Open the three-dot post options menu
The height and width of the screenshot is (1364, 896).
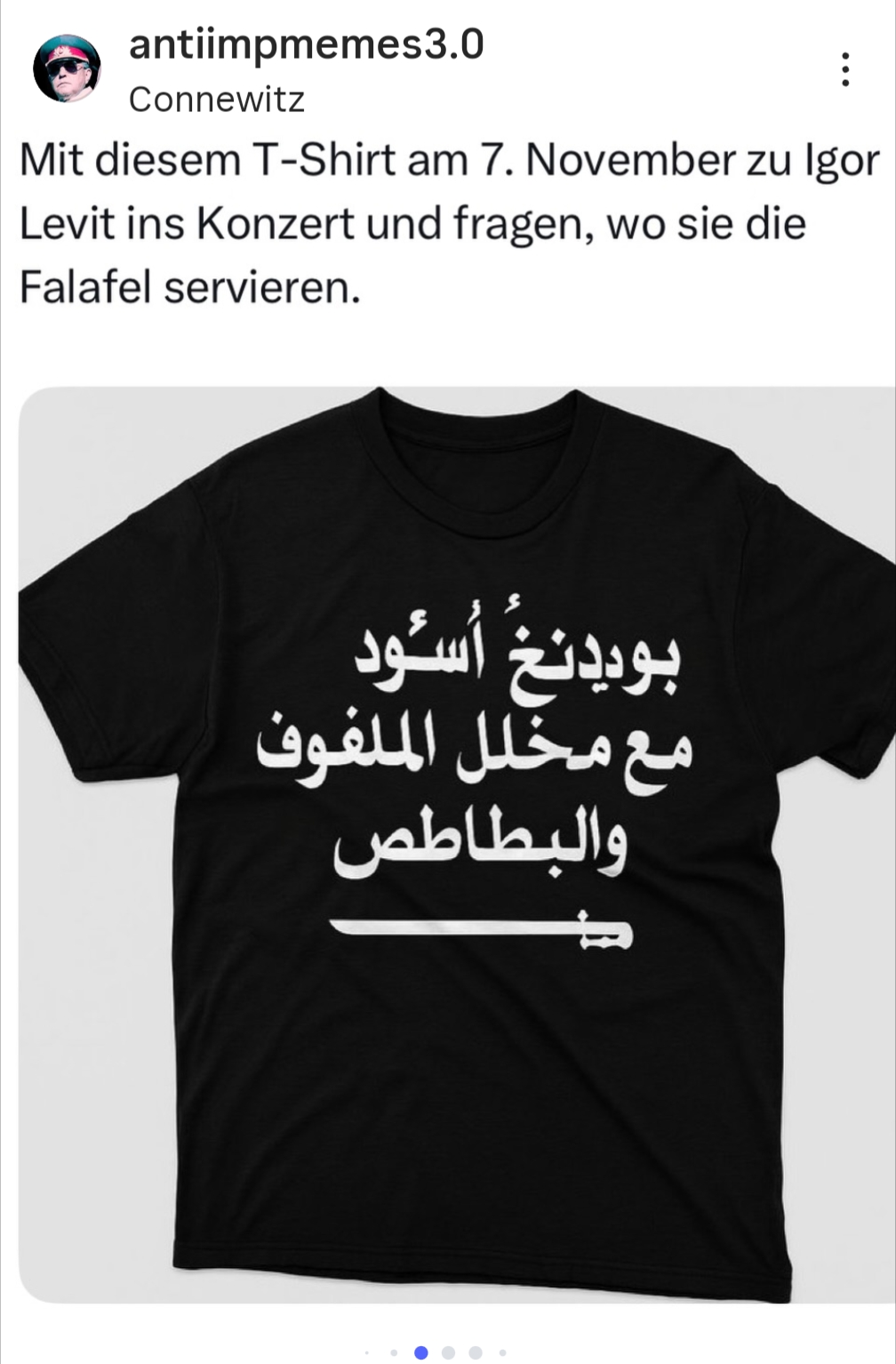[845, 69]
